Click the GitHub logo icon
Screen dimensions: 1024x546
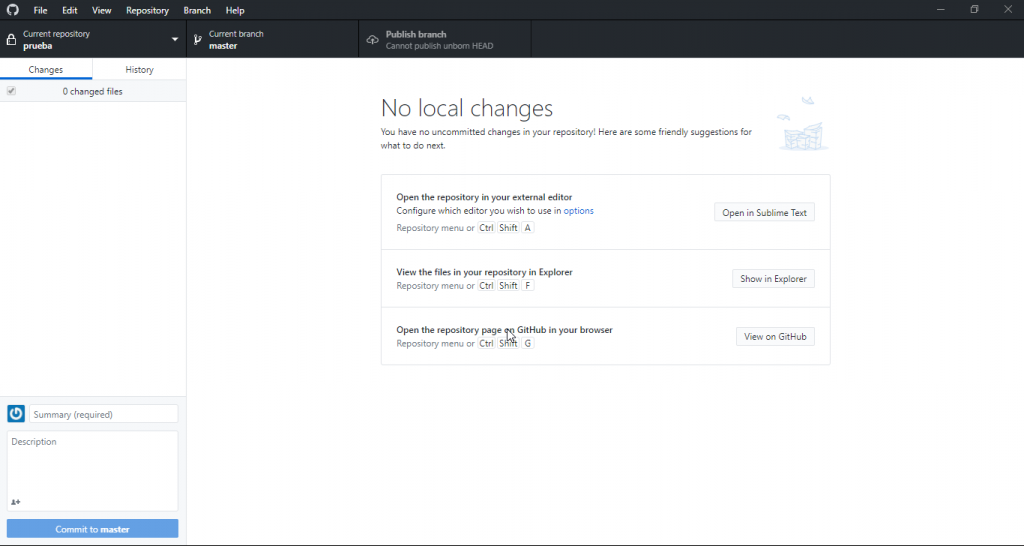[12, 10]
